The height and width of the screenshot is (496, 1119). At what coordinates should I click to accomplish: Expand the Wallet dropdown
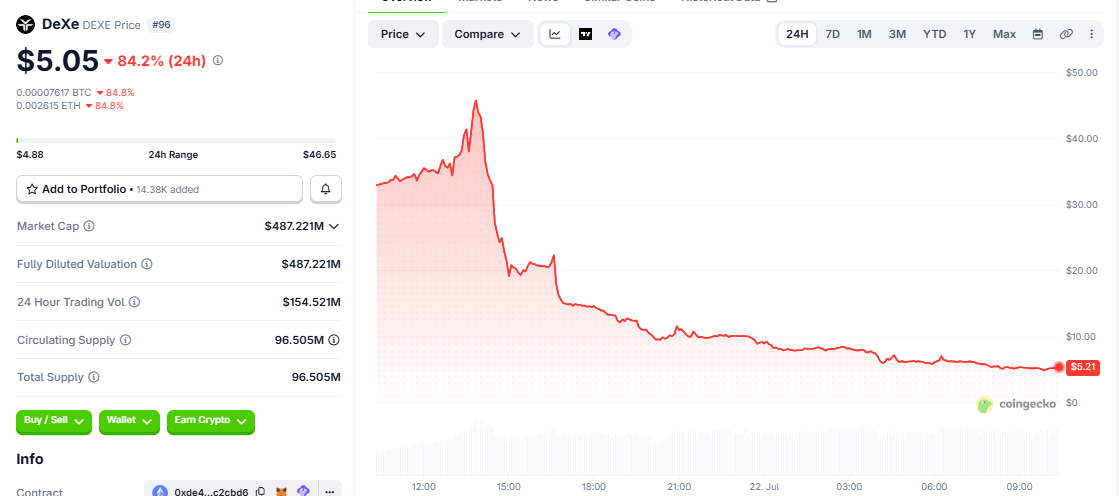129,422
